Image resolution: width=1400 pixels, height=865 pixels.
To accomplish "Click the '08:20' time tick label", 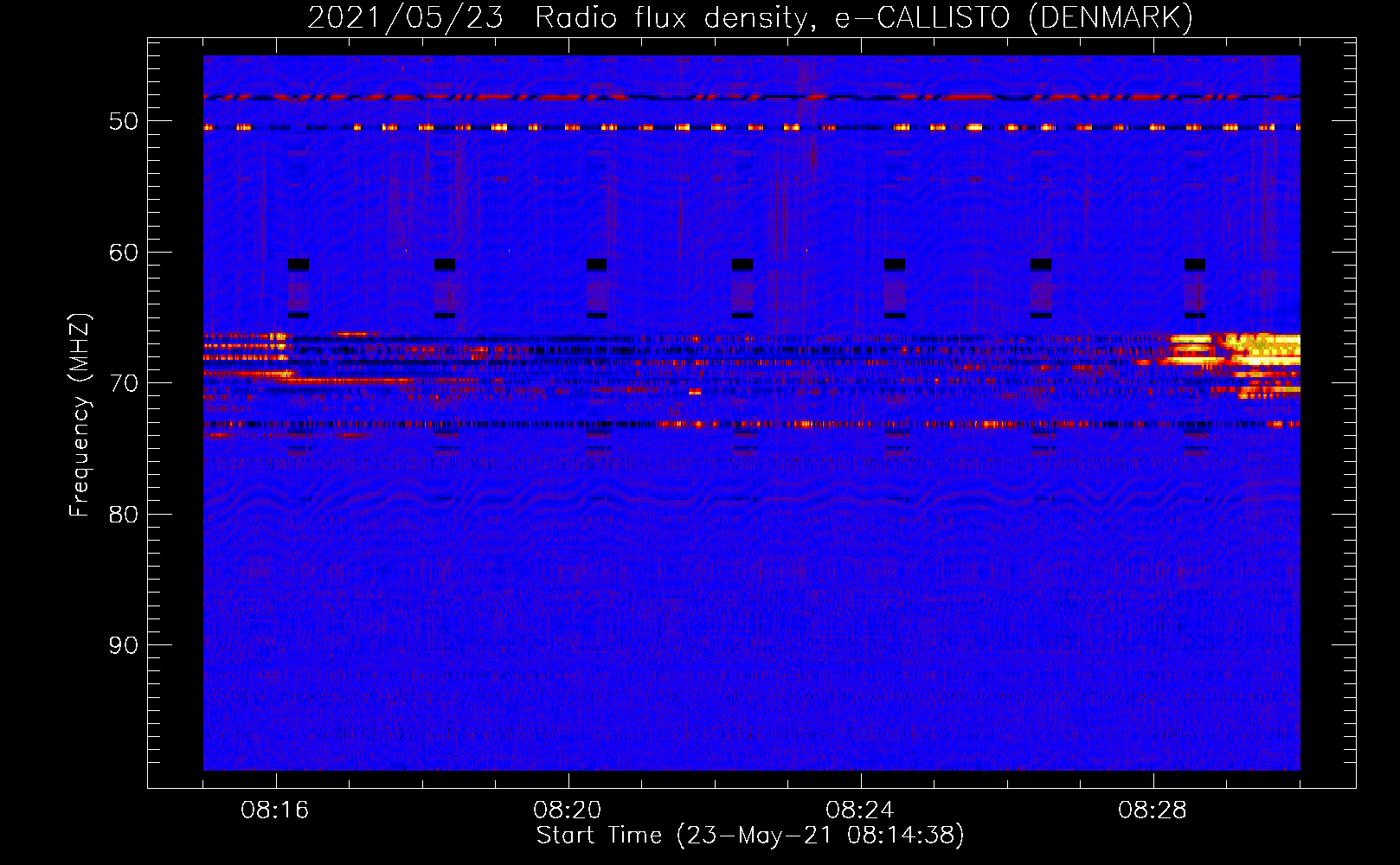I will click(x=568, y=811).
